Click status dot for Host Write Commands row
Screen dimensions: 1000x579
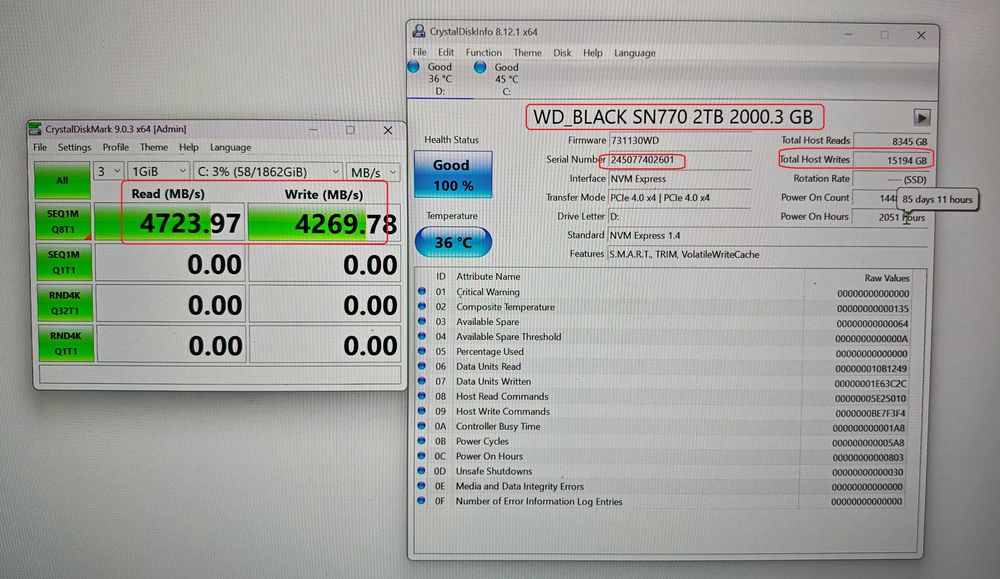(422, 411)
